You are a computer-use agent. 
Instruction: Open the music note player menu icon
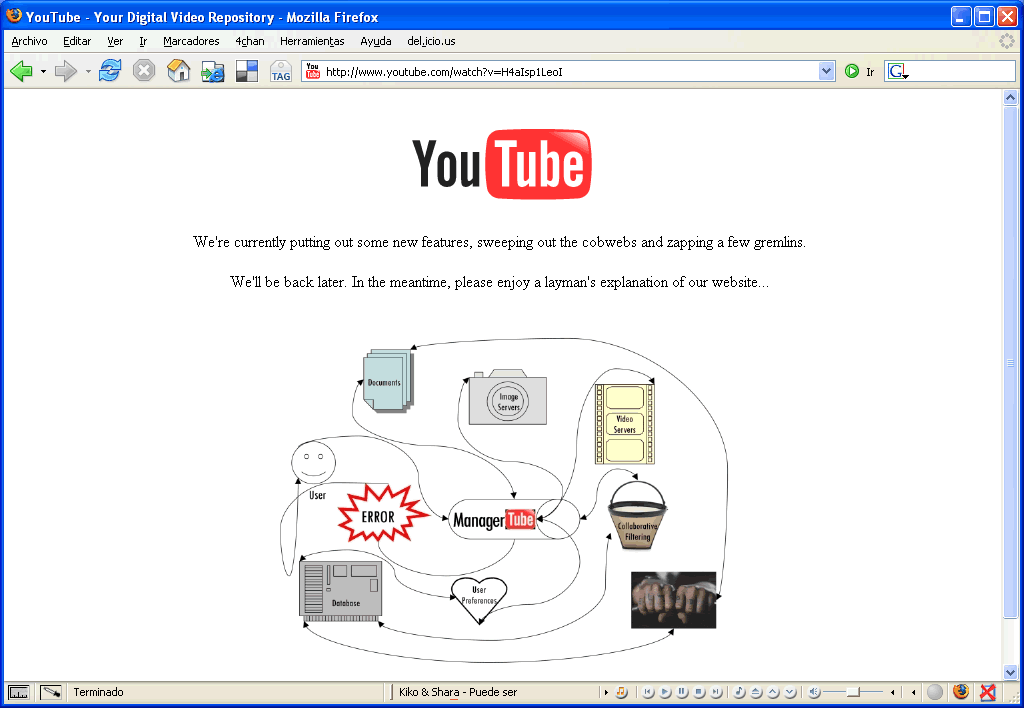click(x=621, y=692)
